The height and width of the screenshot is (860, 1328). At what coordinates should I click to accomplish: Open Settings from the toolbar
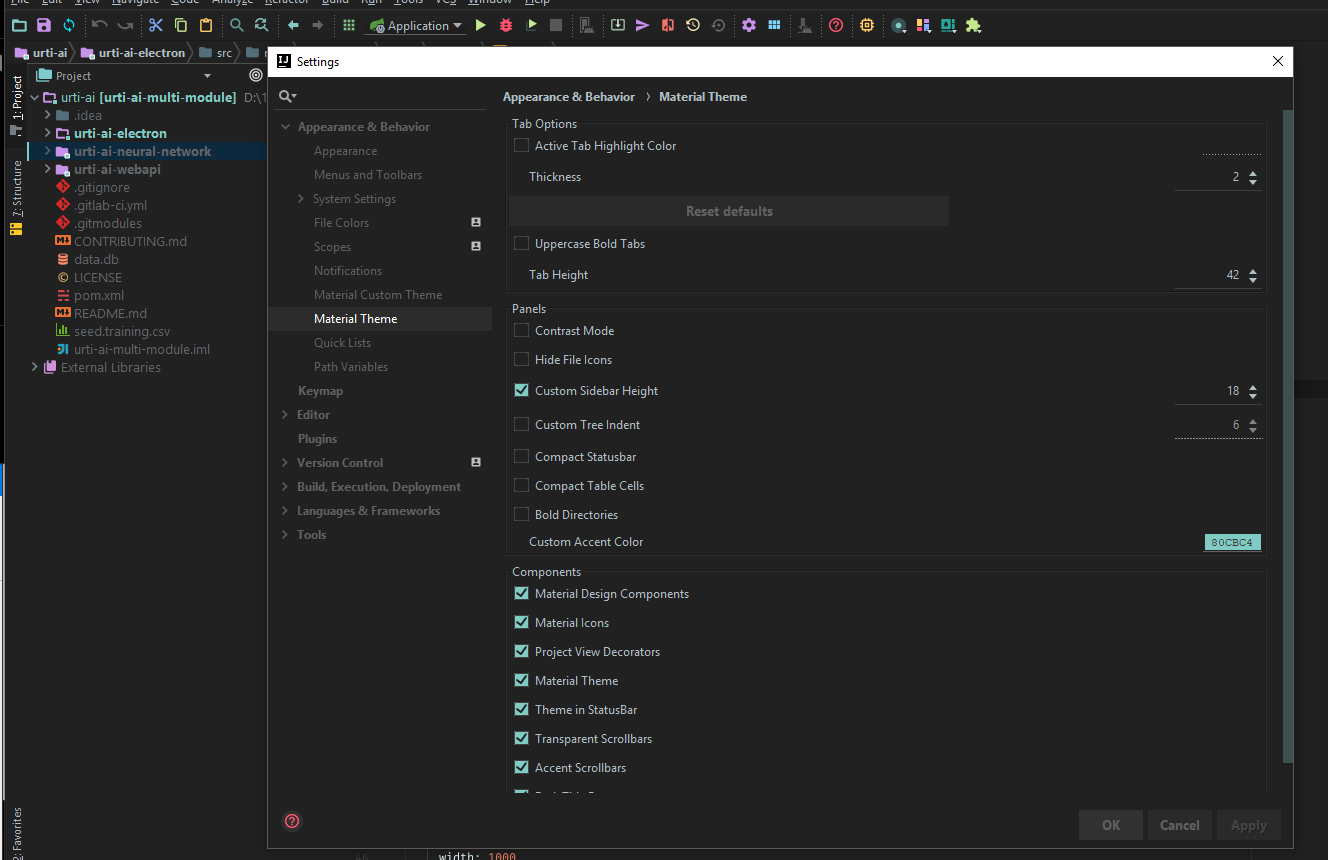(749, 25)
